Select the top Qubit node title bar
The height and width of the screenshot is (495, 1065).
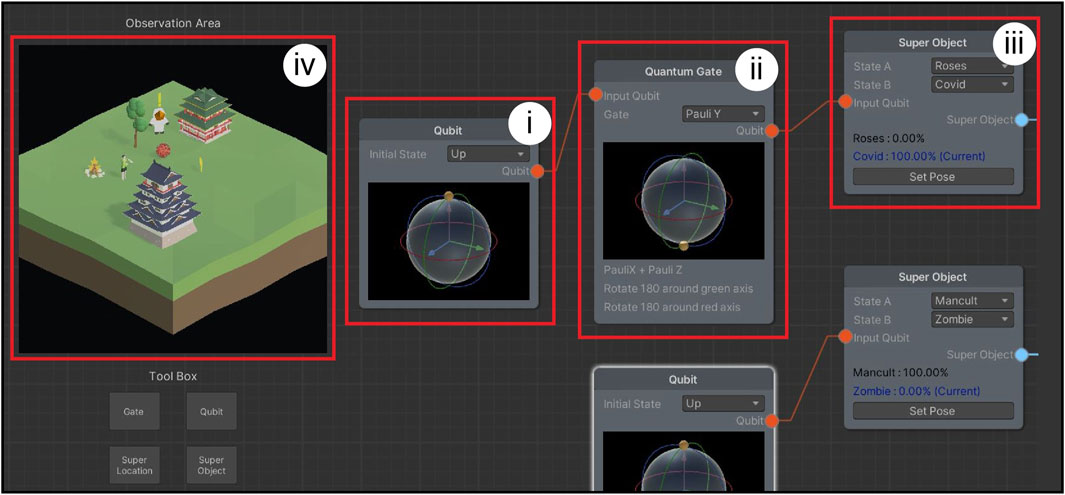click(448, 130)
